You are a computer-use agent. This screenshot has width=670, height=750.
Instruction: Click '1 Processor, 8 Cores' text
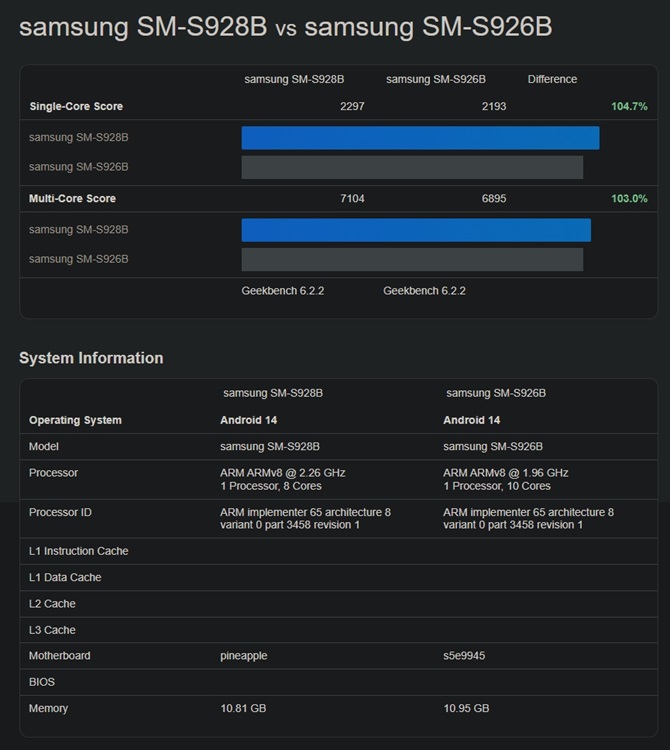271,486
